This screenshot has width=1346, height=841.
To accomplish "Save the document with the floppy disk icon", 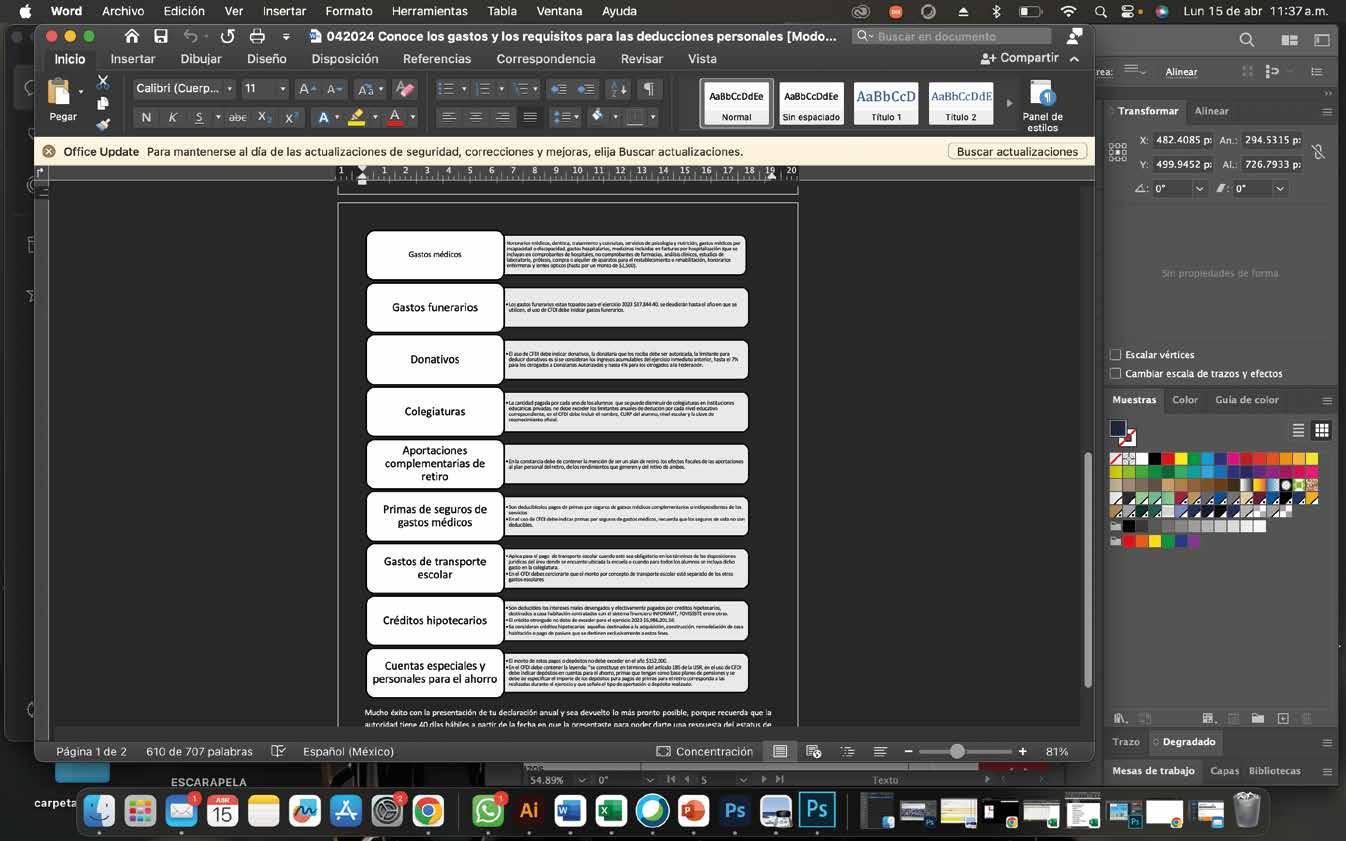I will click(161, 36).
